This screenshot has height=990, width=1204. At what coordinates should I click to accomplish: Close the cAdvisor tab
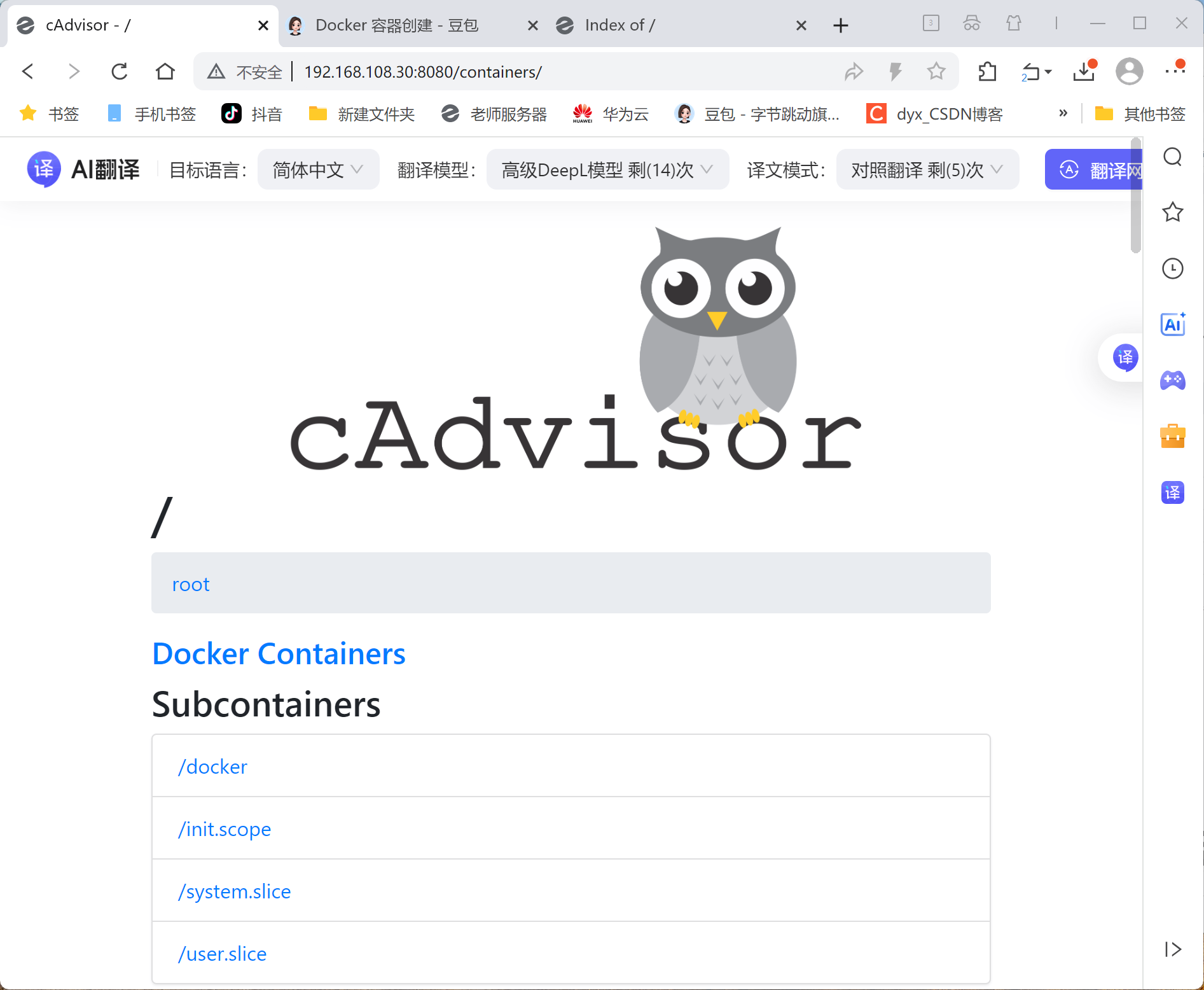click(x=263, y=25)
